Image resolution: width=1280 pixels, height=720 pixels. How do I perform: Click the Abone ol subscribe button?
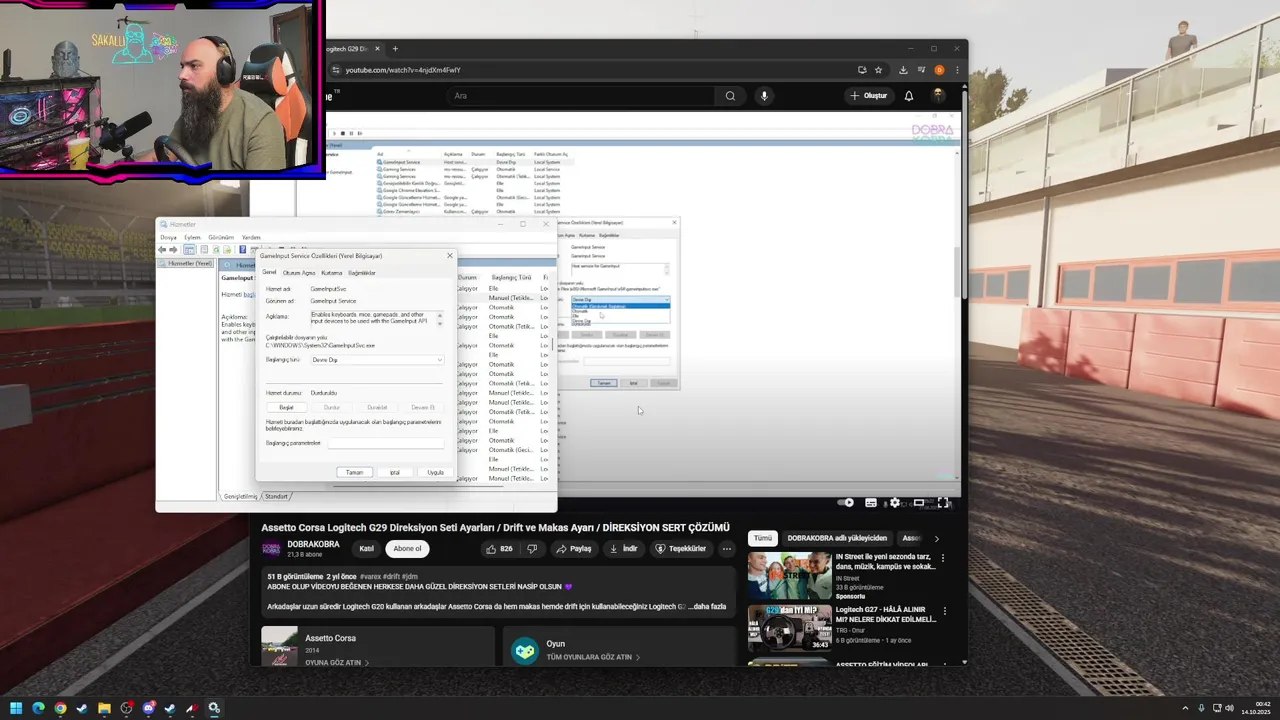point(407,549)
